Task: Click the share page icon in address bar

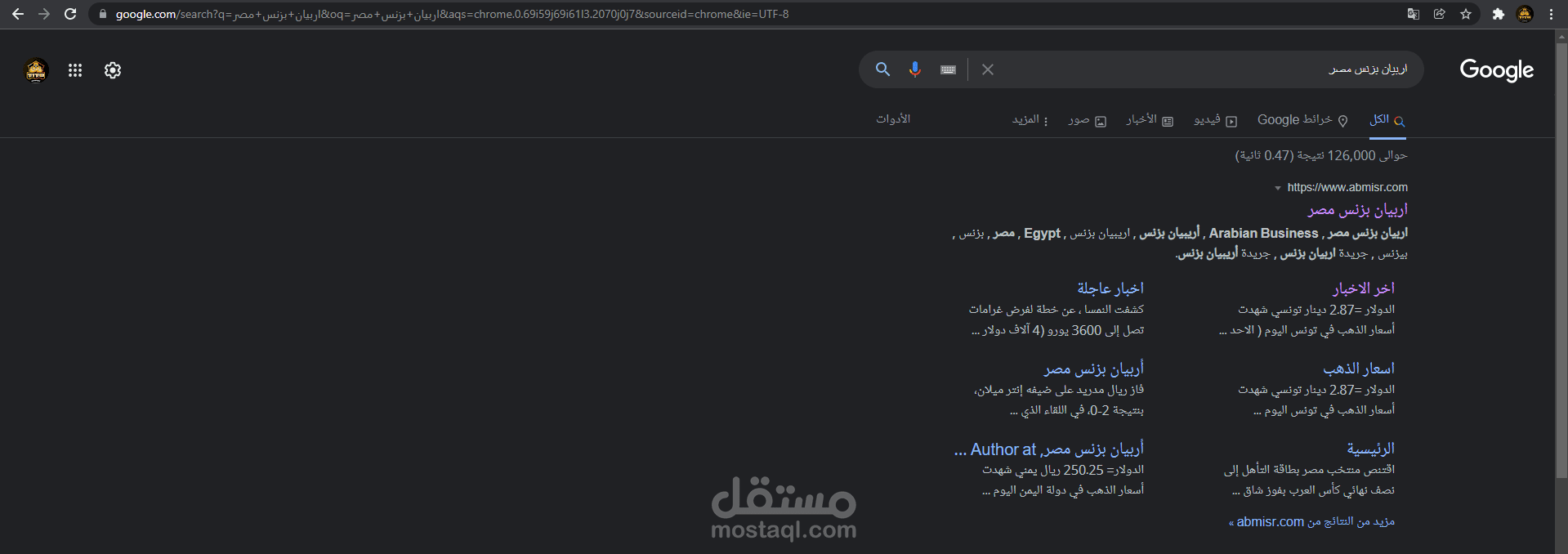Action: pos(1440,14)
